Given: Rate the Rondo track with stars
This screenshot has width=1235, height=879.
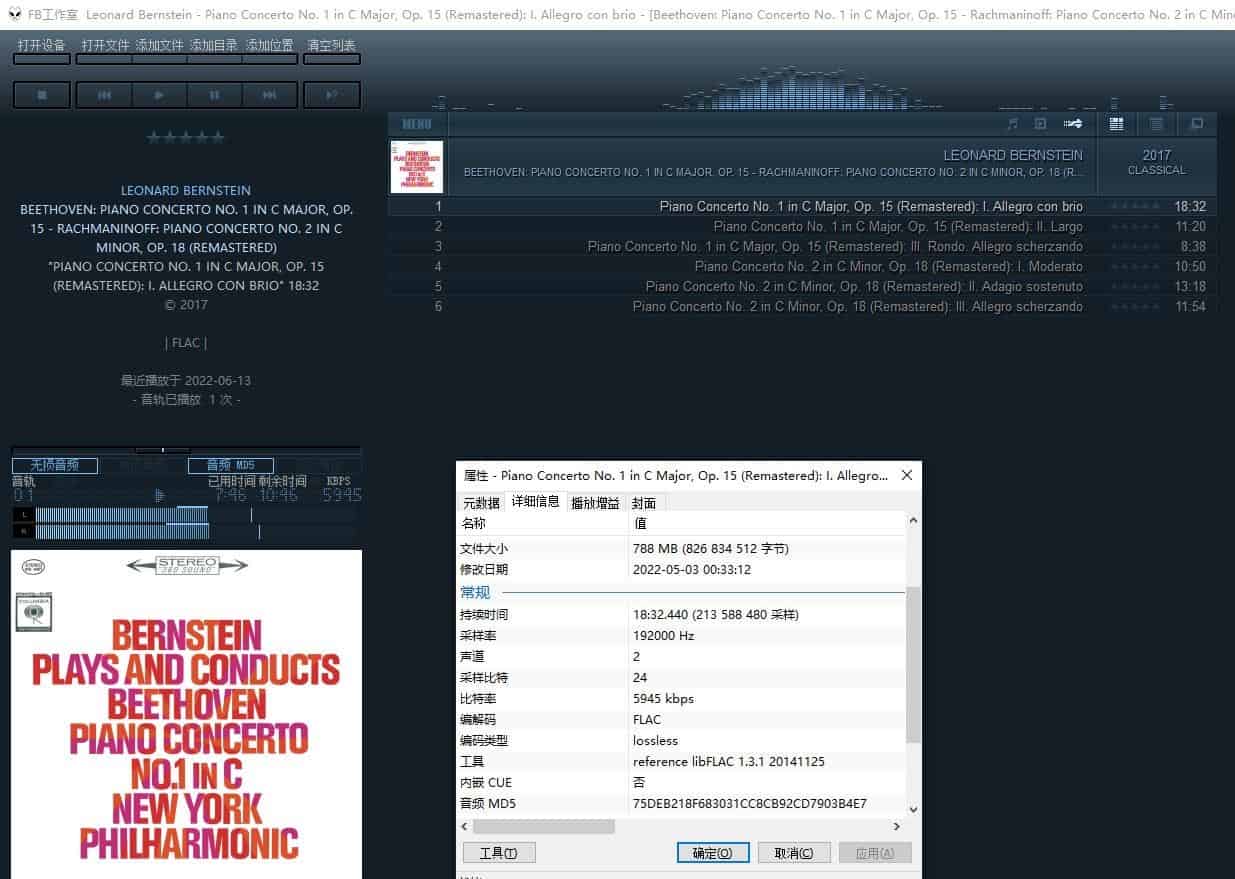Looking at the screenshot, I should tap(1136, 247).
